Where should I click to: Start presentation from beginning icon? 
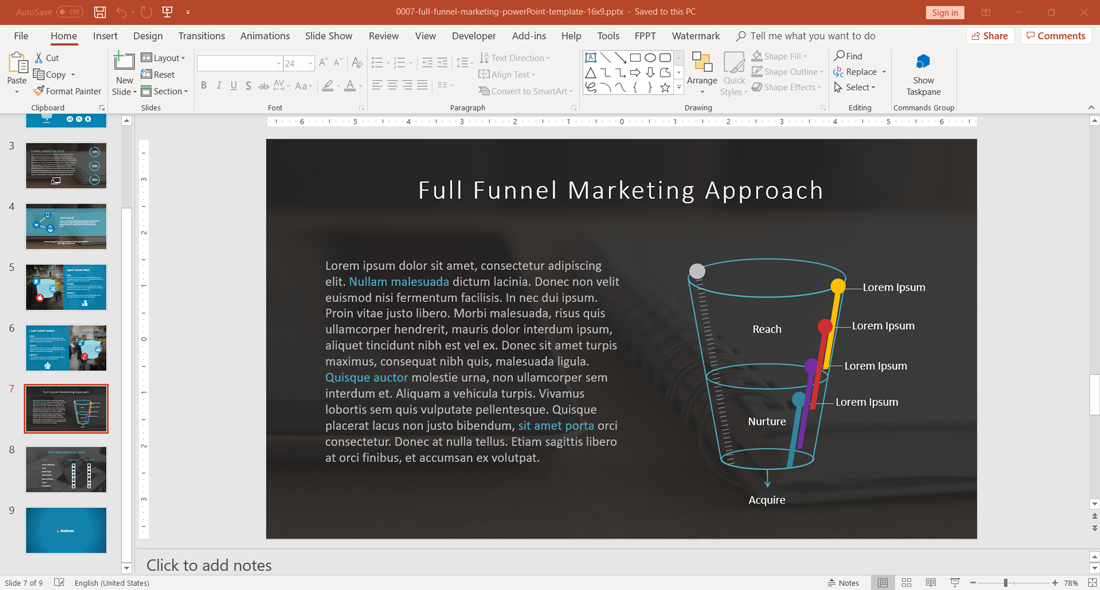167,12
